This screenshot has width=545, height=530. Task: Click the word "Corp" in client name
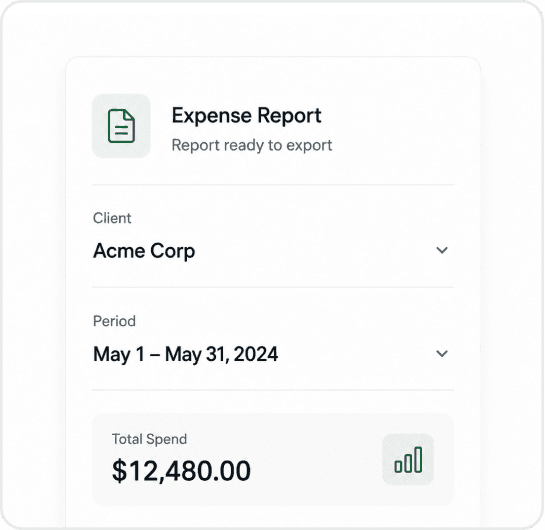click(x=172, y=251)
